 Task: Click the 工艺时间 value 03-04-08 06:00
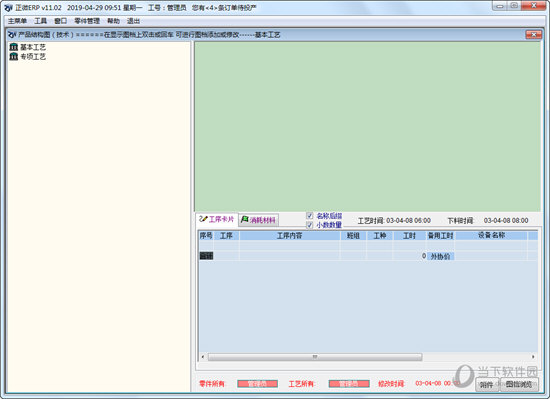coord(408,221)
